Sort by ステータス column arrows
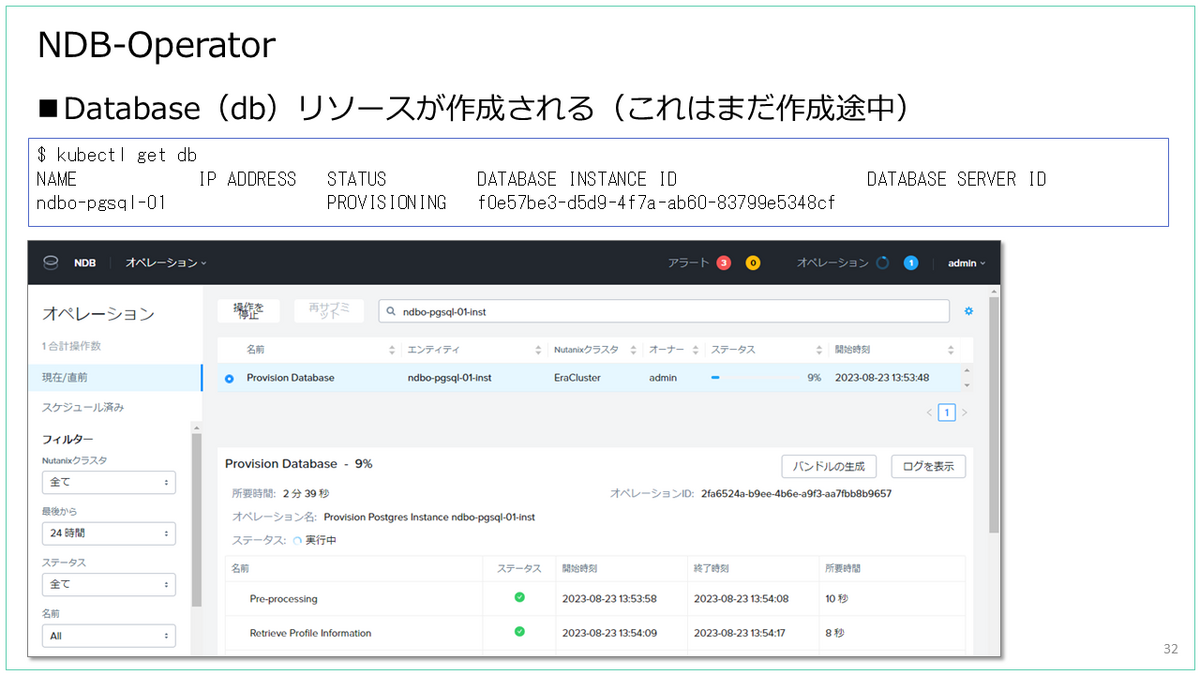1200x675 pixels. pos(820,350)
